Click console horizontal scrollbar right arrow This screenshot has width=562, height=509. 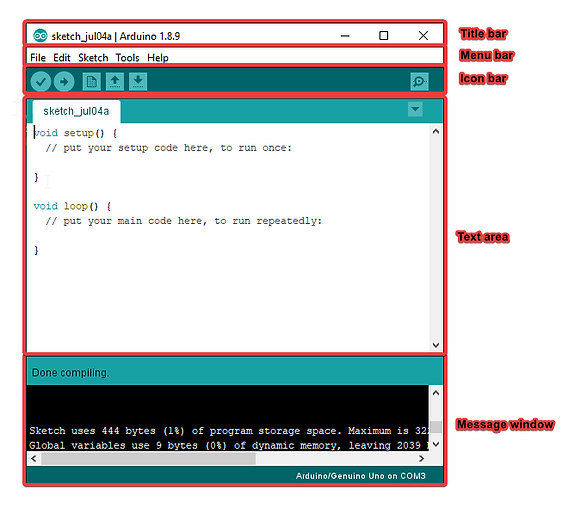point(422,458)
